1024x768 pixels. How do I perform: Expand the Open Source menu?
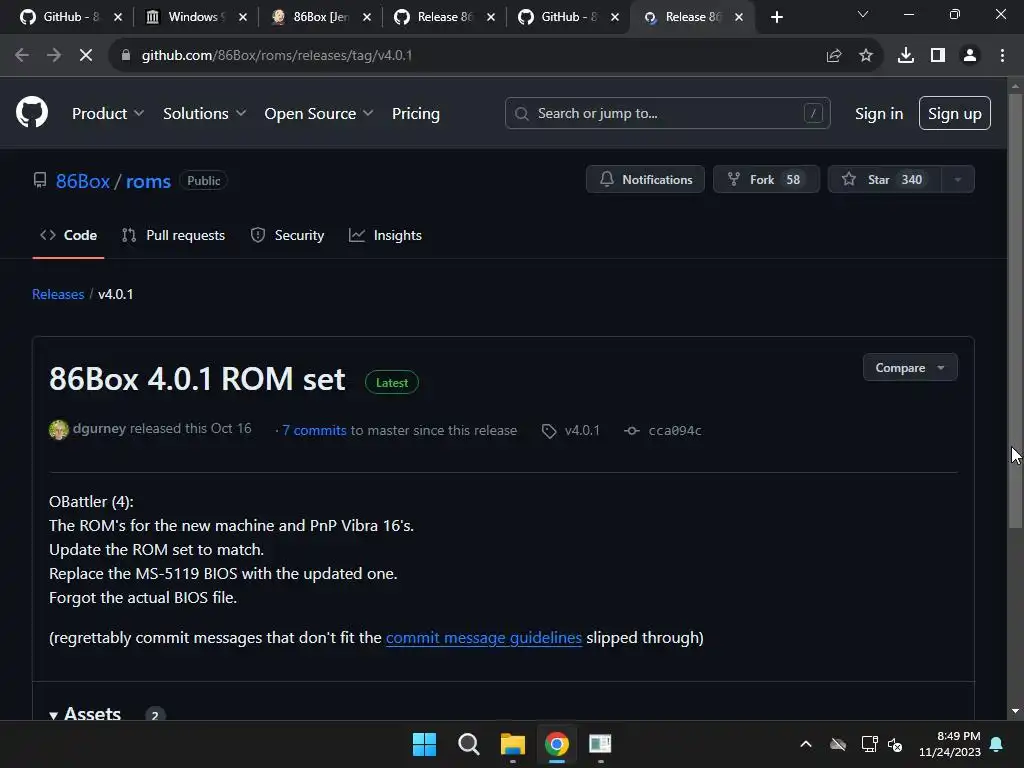click(319, 114)
